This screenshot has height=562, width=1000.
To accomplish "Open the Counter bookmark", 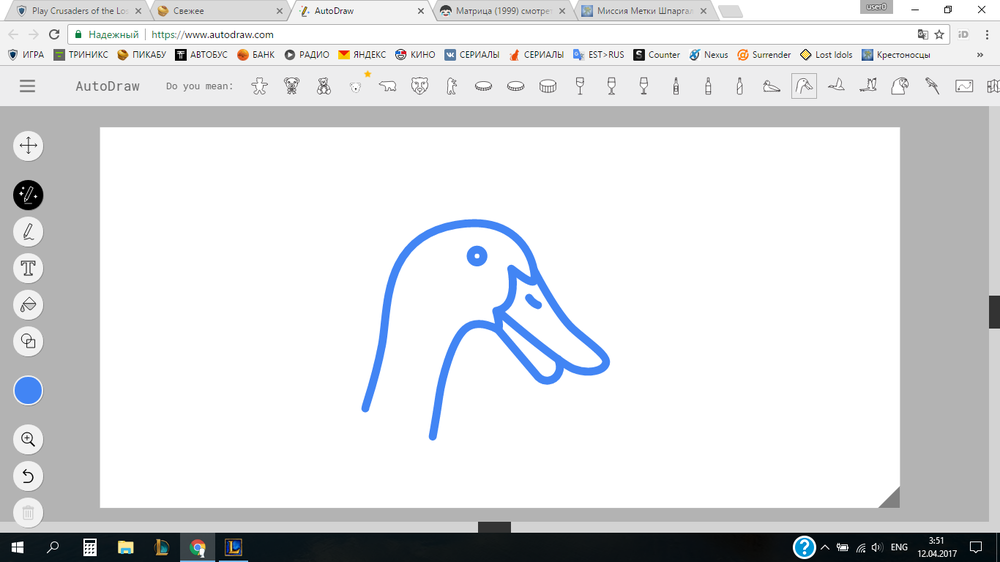I will point(656,55).
